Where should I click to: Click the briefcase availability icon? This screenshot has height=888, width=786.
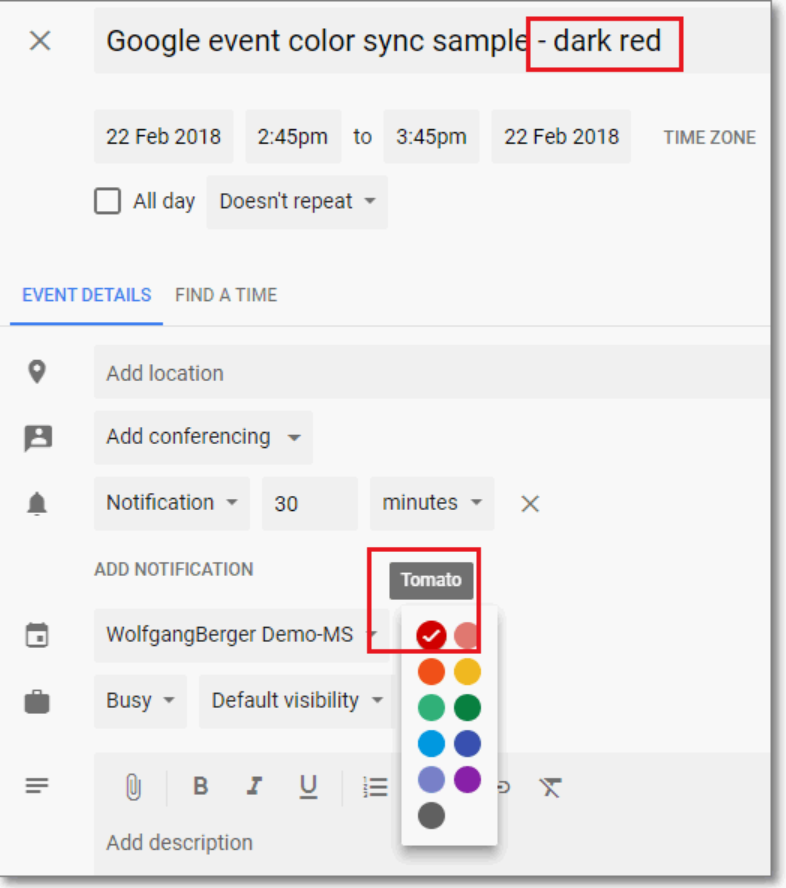(37, 701)
